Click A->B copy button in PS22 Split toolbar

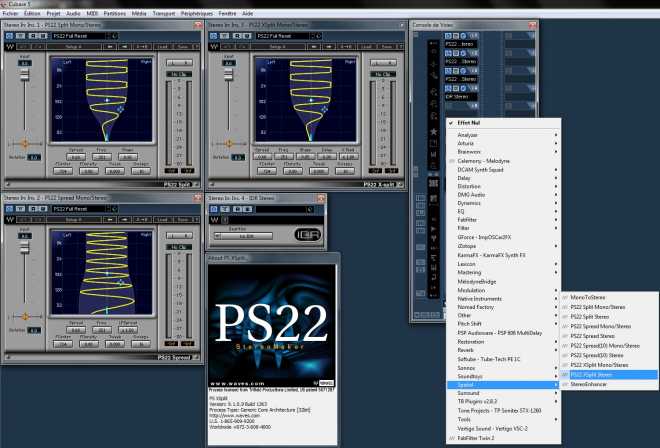pyautogui.click(x=142, y=46)
